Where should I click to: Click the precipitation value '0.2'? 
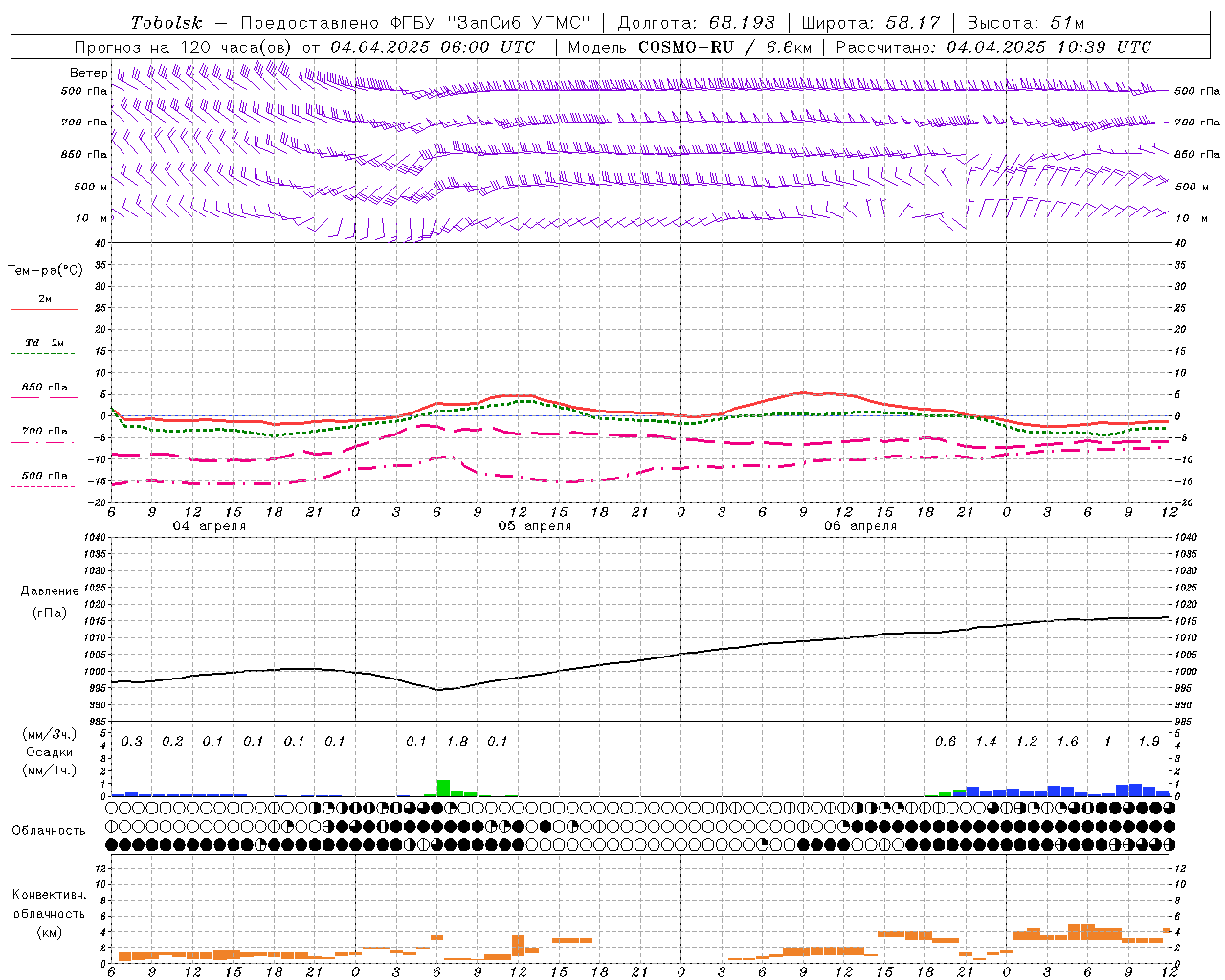tap(172, 742)
